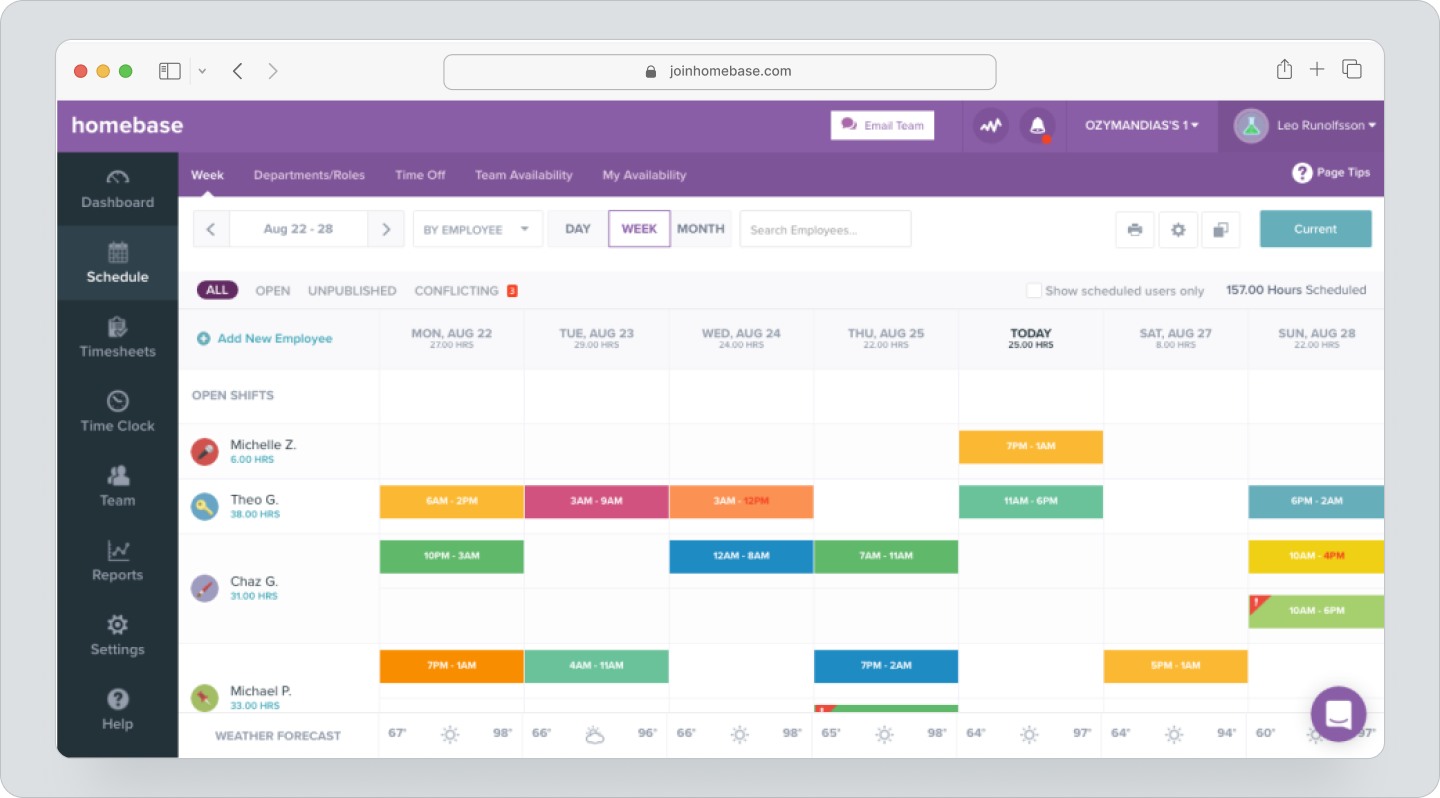Switch to MONTH schedule view
Viewport: 1440px width, 798px height.
701,228
